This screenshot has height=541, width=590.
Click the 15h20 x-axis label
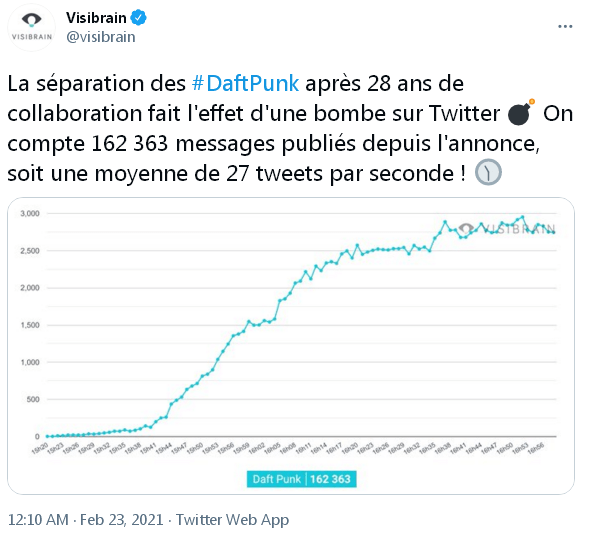40,448
